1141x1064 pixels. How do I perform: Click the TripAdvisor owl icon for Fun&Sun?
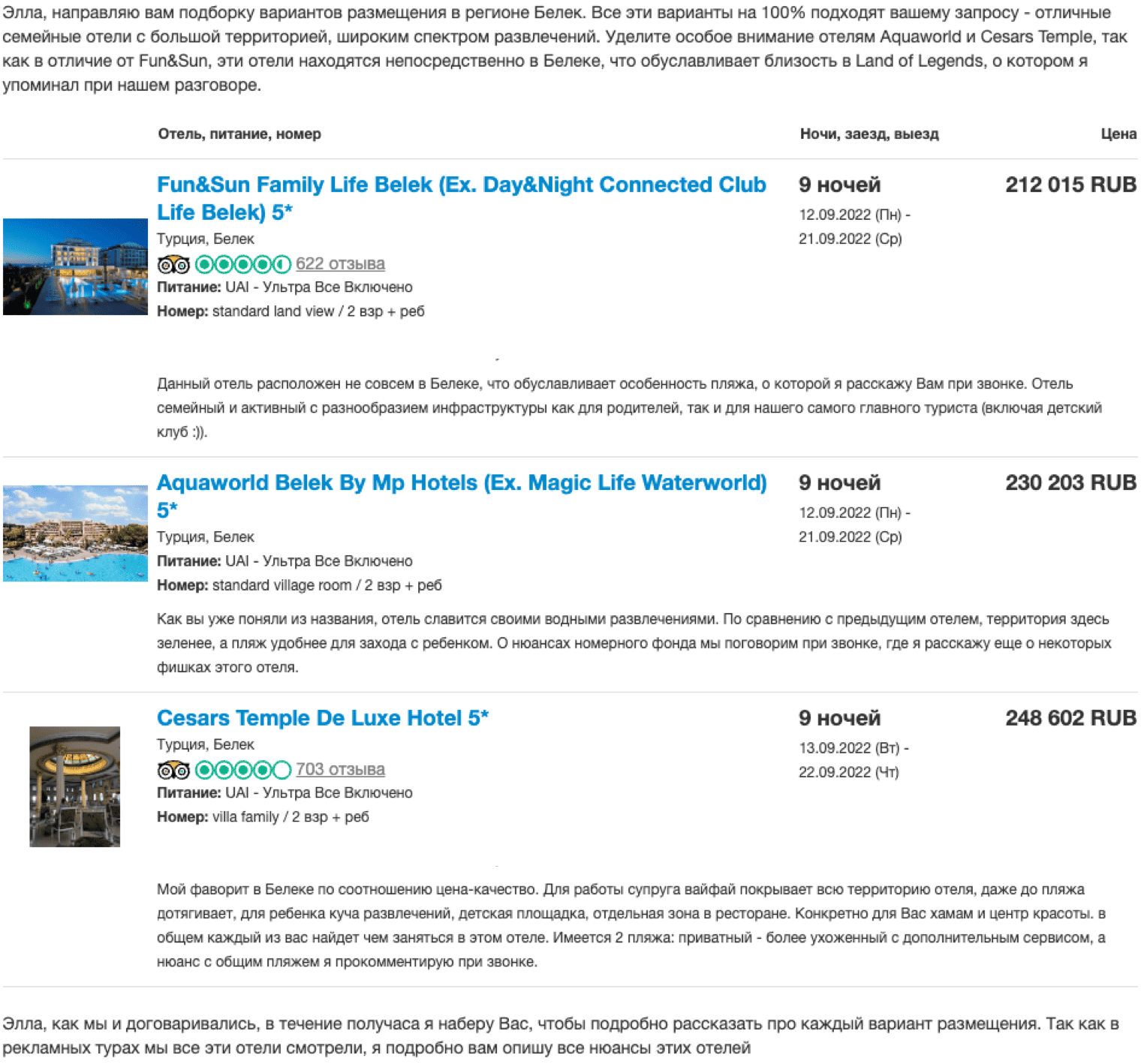[x=173, y=264]
